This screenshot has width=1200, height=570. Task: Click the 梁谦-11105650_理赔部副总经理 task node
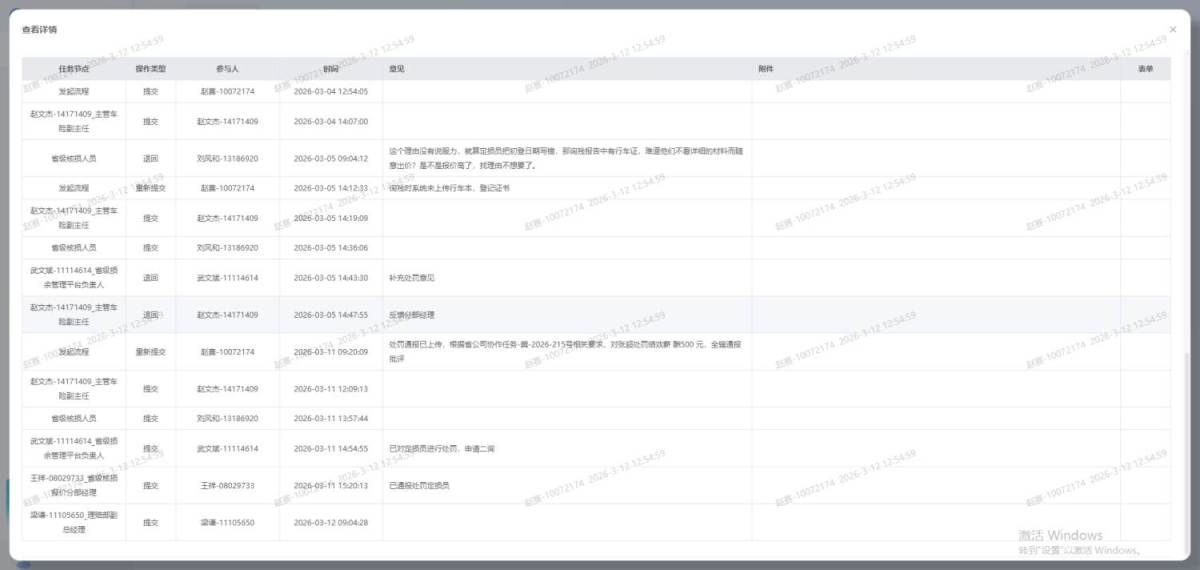74,522
